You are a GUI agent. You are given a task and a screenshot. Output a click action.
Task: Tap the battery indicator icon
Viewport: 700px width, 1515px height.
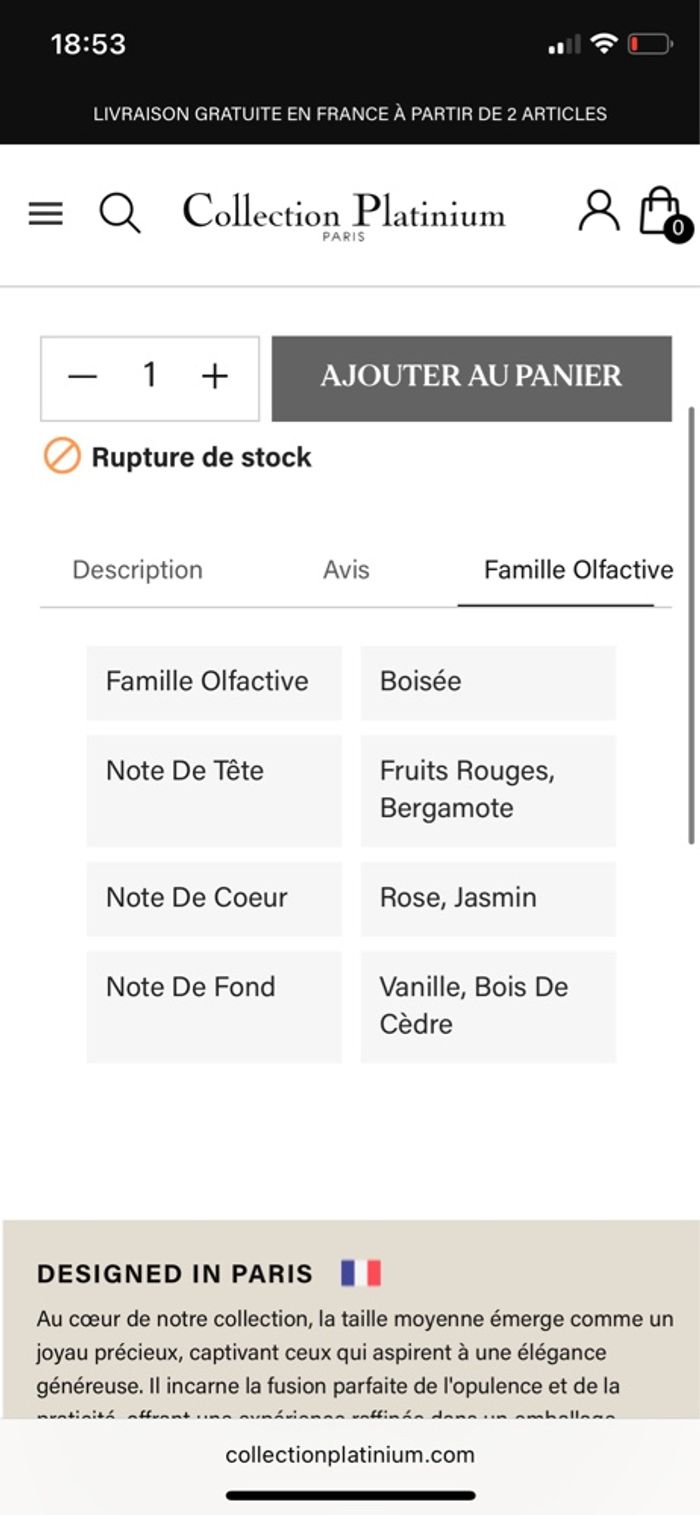(x=649, y=44)
